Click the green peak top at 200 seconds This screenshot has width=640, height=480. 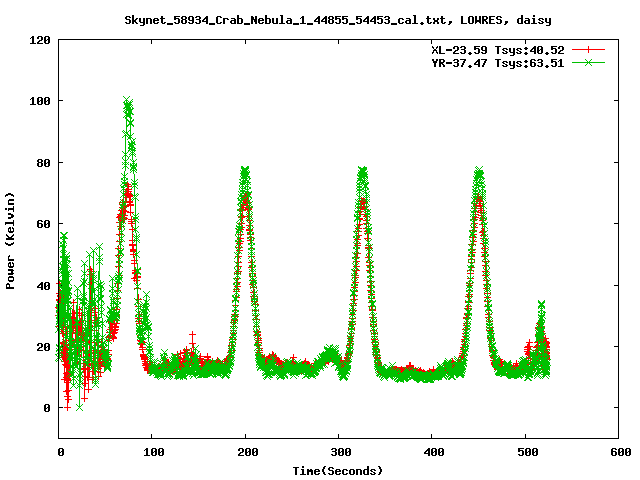(245, 171)
